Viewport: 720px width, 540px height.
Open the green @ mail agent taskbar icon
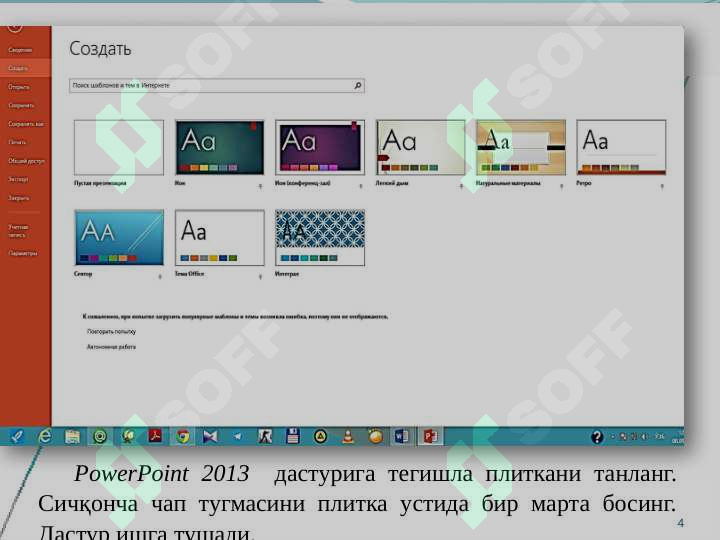[100, 436]
